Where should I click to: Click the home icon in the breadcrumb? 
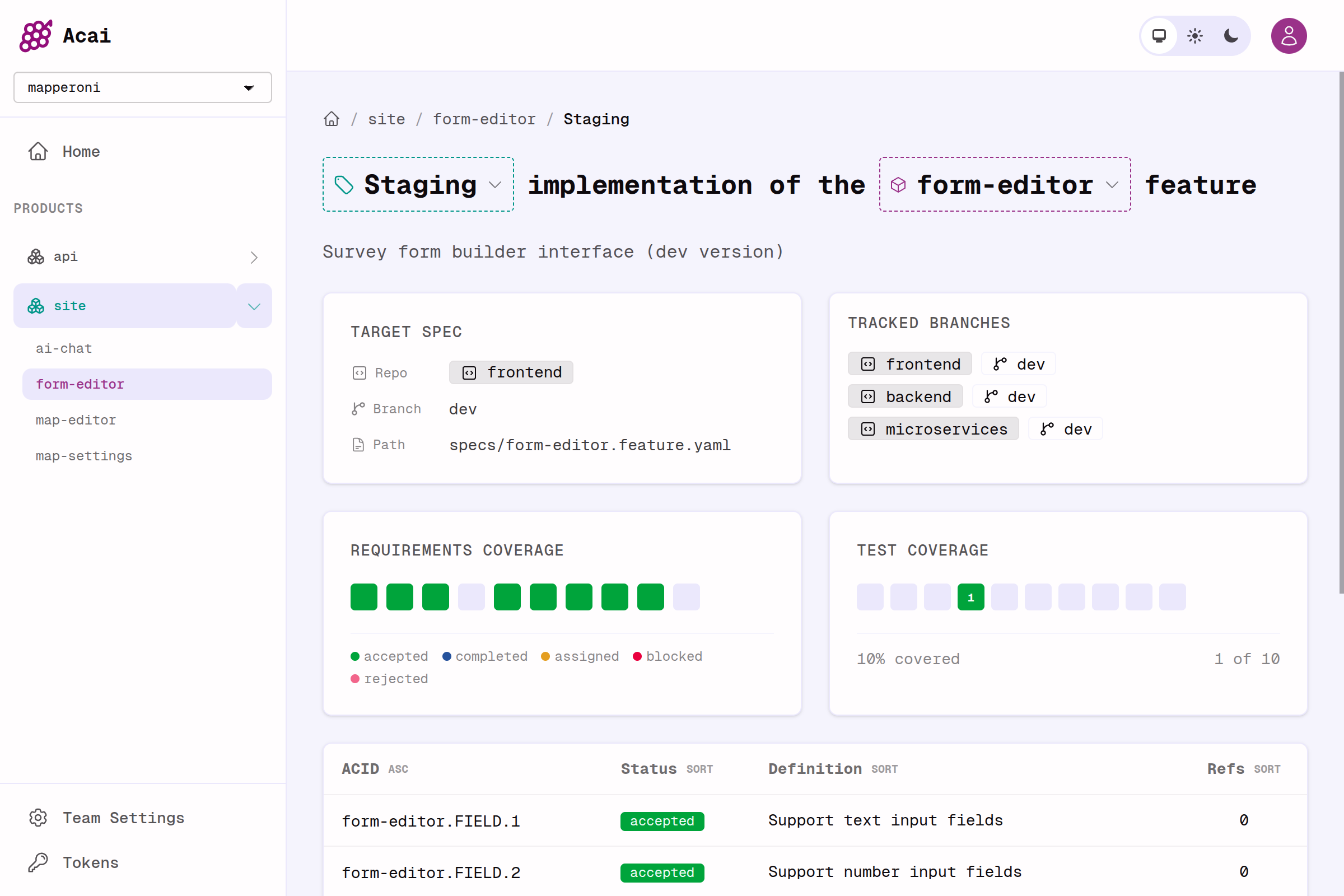pos(332,118)
